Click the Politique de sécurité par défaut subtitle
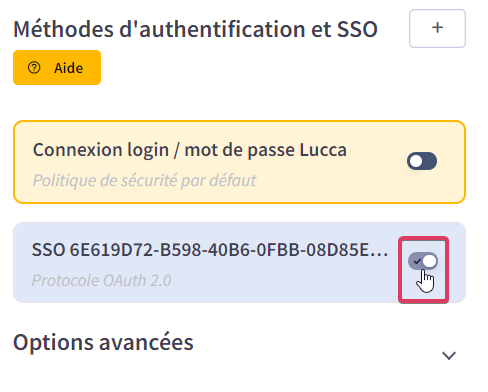Image resolution: width=488 pixels, height=392 pixels. point(144,180)
